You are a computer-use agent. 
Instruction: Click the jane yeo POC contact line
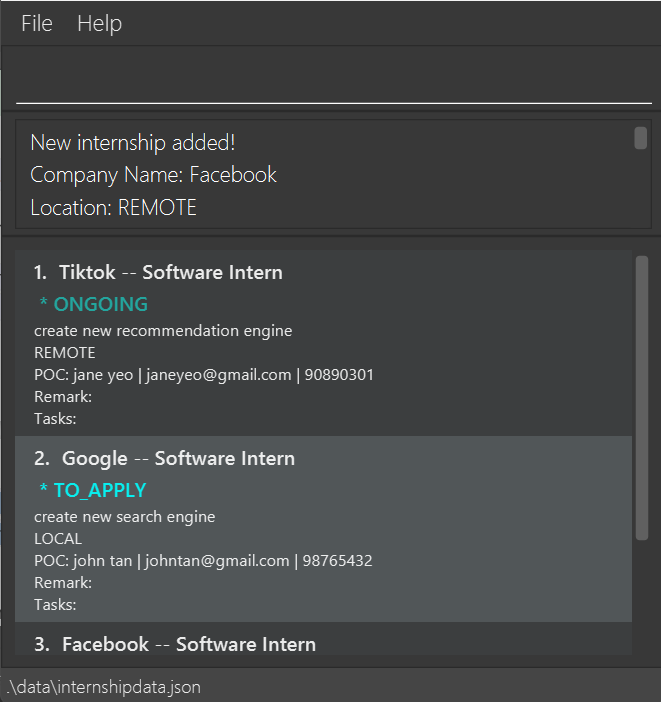204,375
